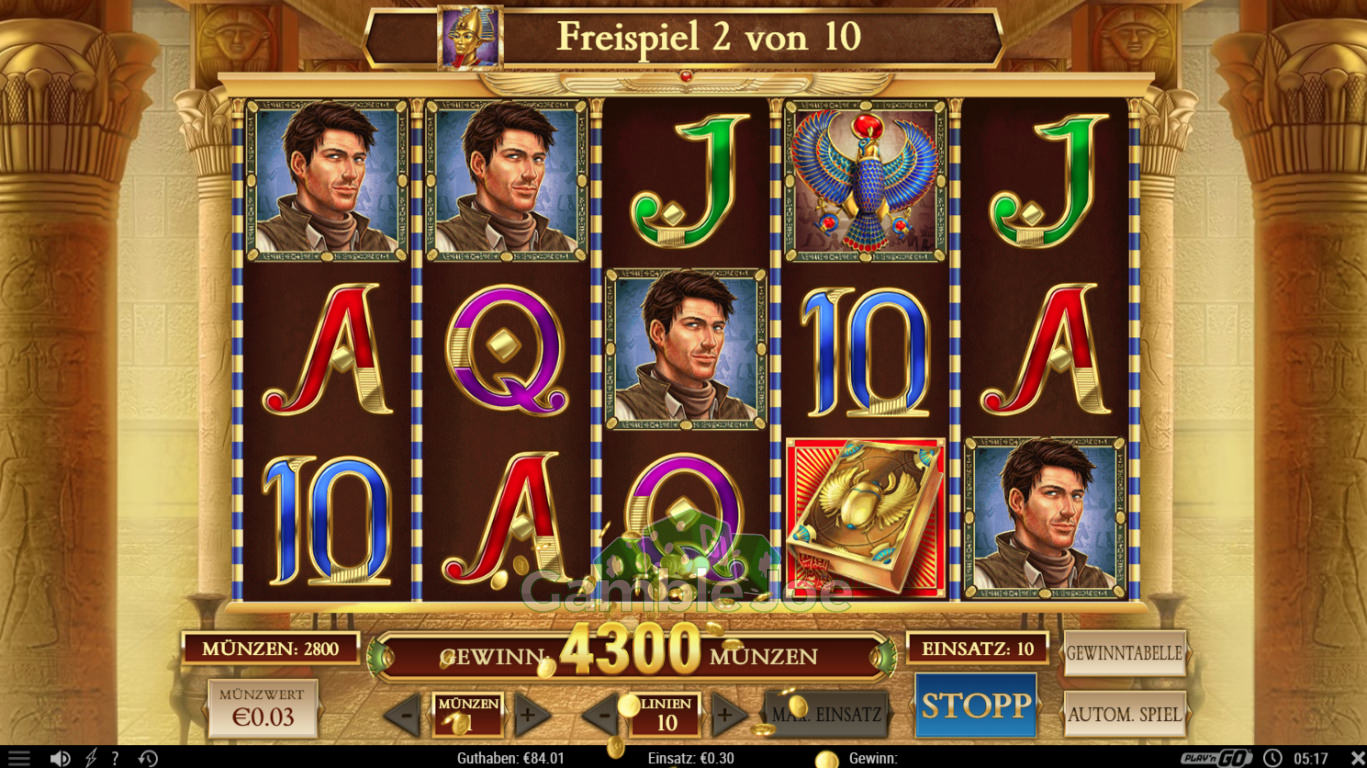Viewport: 1367px width, 768px height.
Task: Click the Play'n GO logo
Action: 1216,758
